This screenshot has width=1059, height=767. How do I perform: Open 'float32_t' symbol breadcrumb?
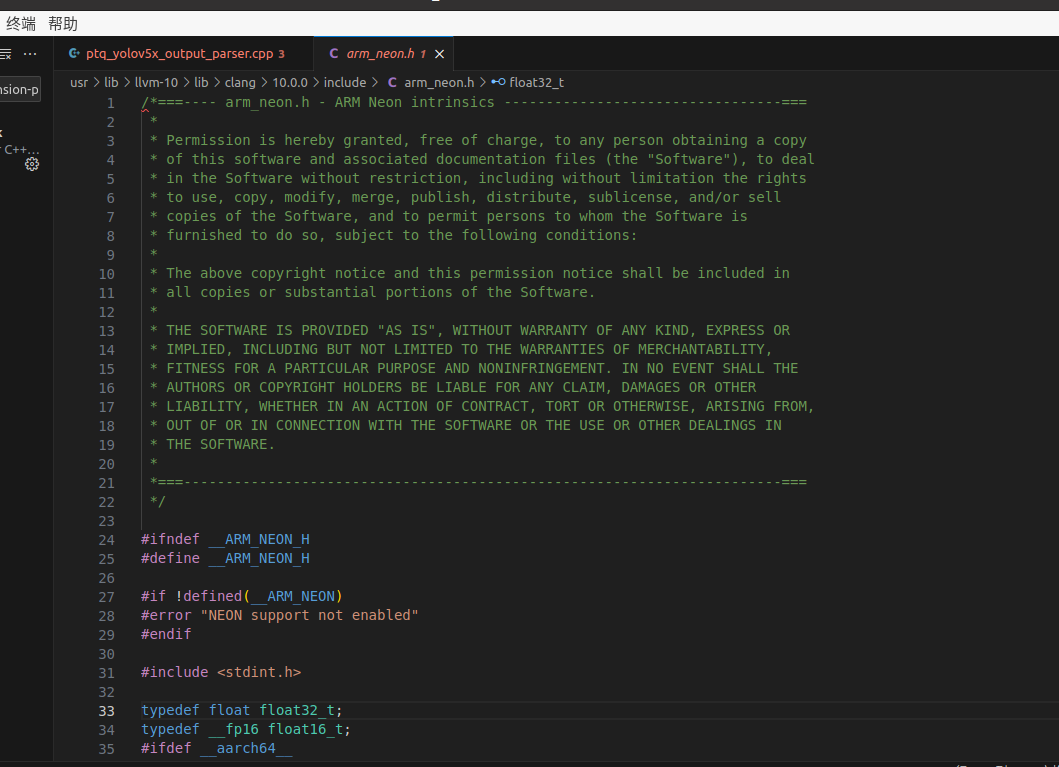536,82
